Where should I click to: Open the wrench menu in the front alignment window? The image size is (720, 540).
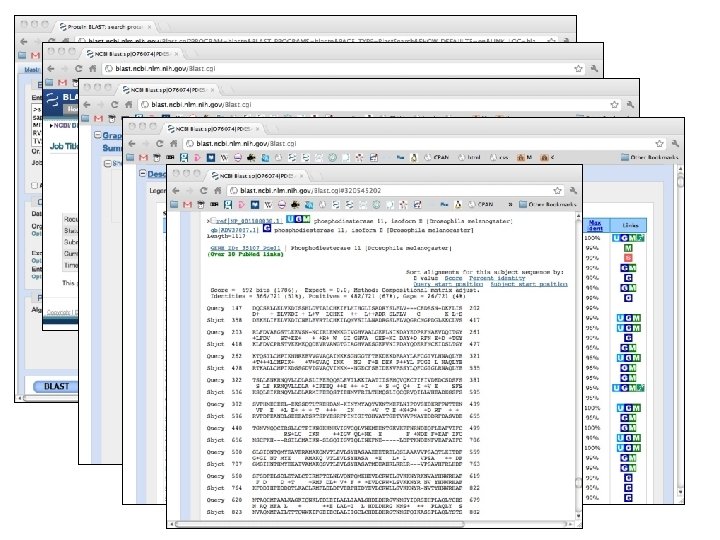[573, 191]
